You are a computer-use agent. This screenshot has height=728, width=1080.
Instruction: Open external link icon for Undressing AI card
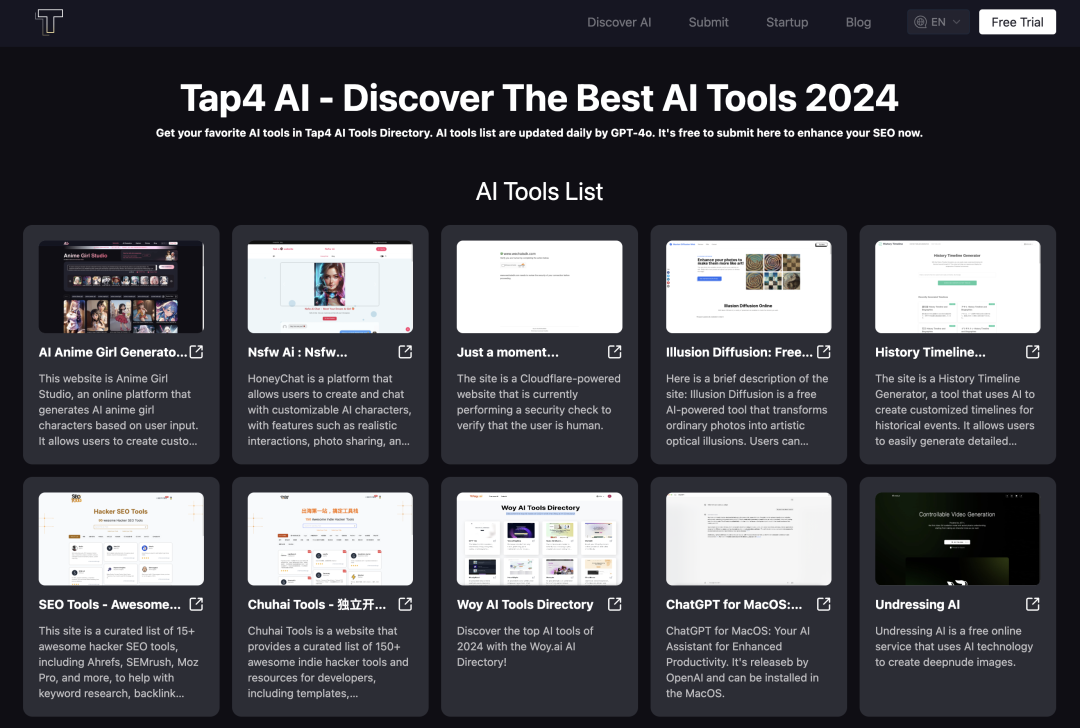click(1032, 604)
